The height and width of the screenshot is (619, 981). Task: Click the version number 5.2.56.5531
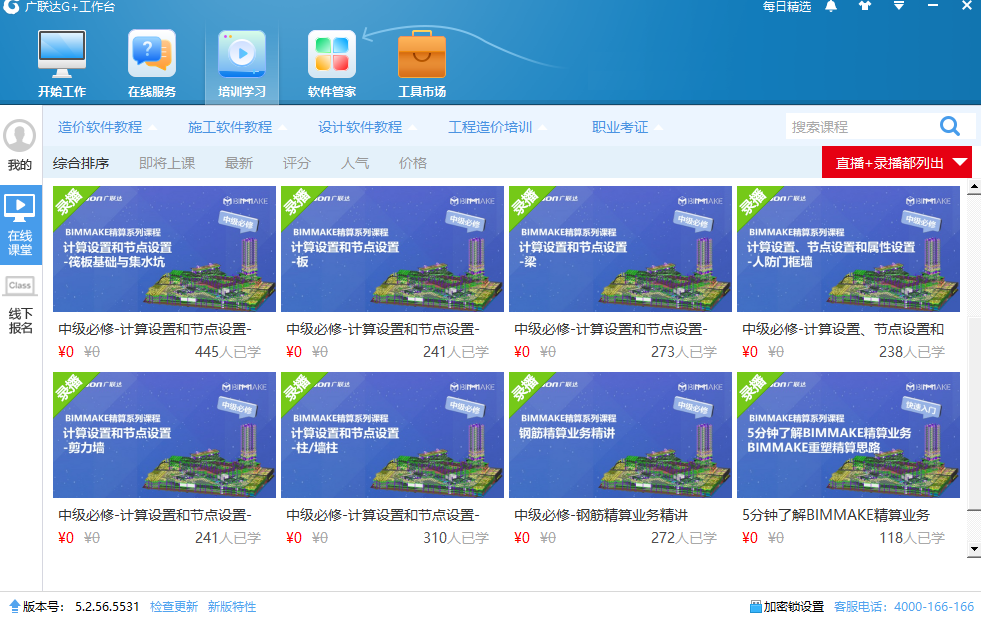pos(107,606)
